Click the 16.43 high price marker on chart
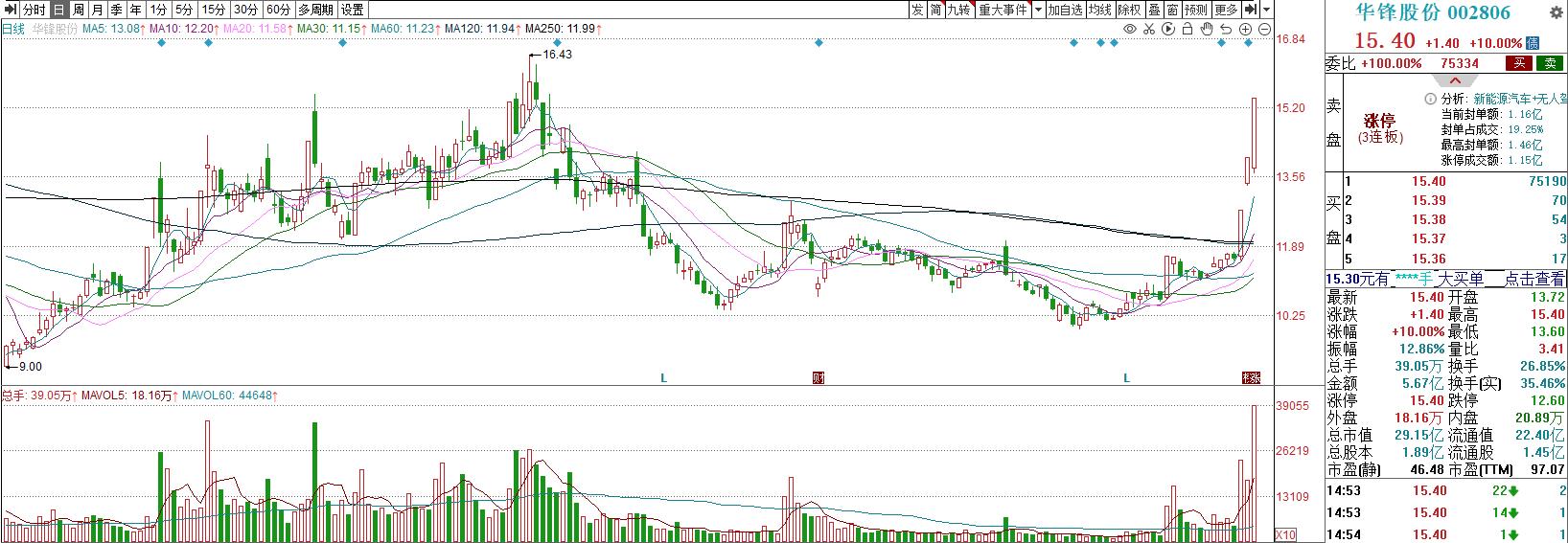The width and height of the screenshot is (1568, 543). [556, 55]
